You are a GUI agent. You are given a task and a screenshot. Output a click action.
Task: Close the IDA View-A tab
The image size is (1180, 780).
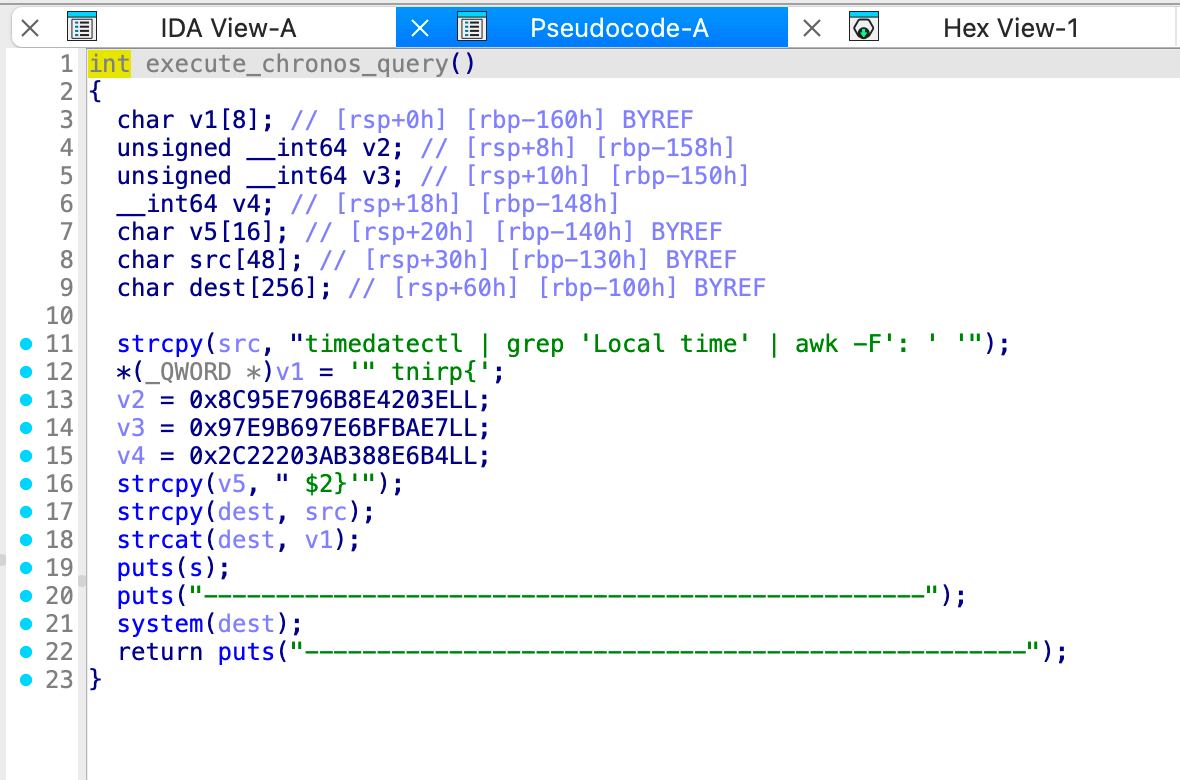coord(31,28)
